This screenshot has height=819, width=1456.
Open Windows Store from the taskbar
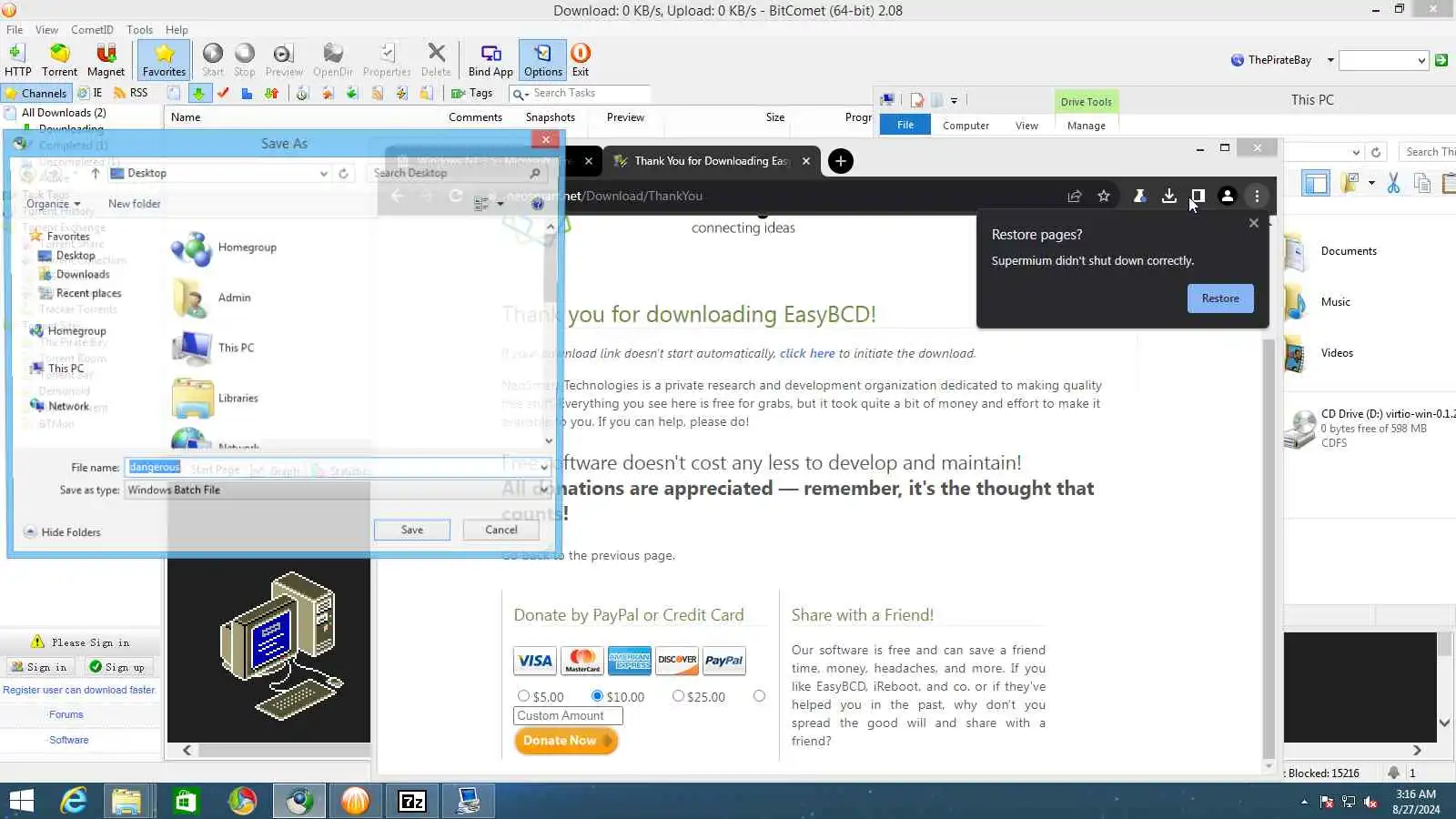pos(186,801)
